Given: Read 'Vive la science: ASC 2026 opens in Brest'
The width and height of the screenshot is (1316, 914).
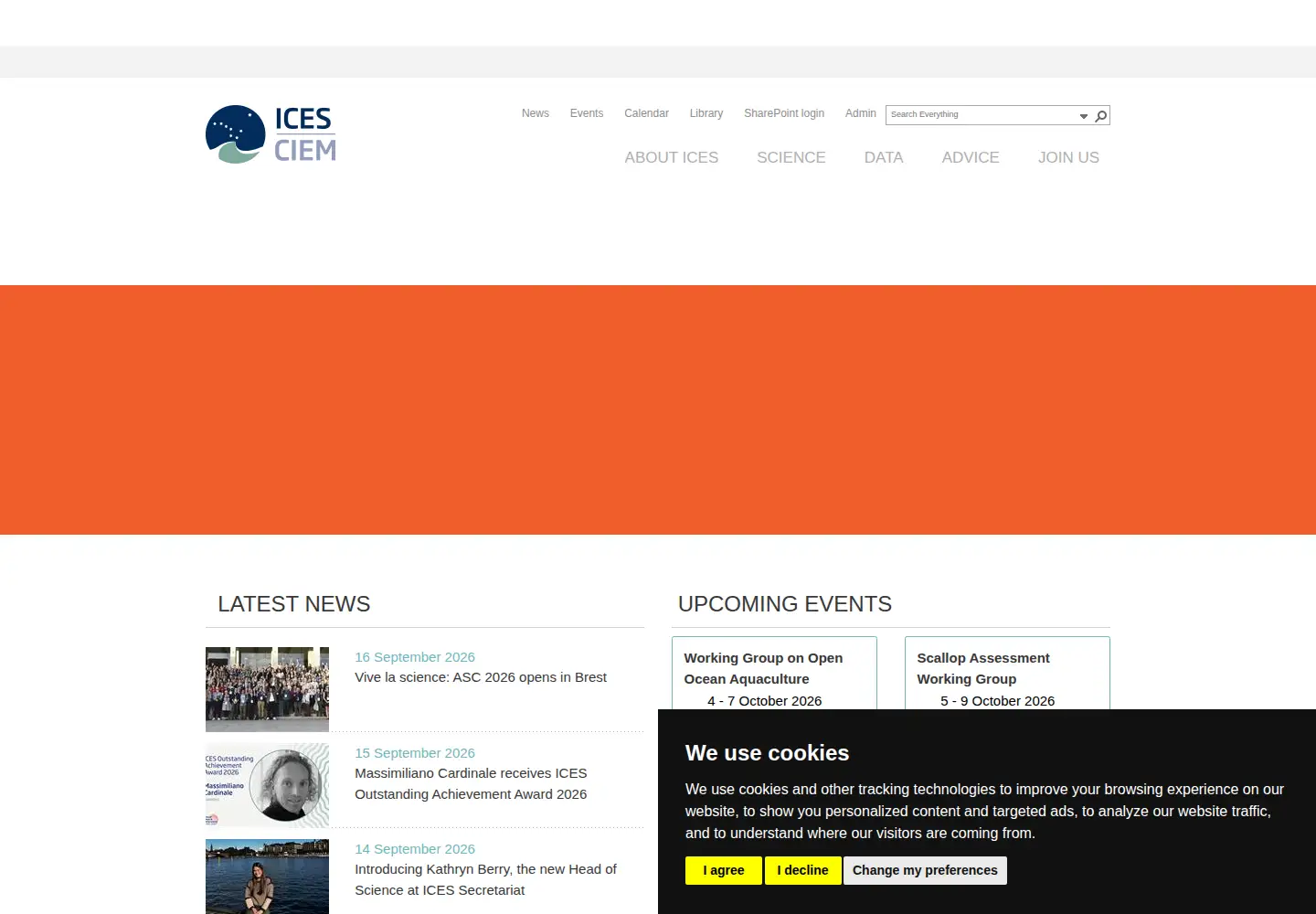Looking at the screenshot, I should coord(481,677).
